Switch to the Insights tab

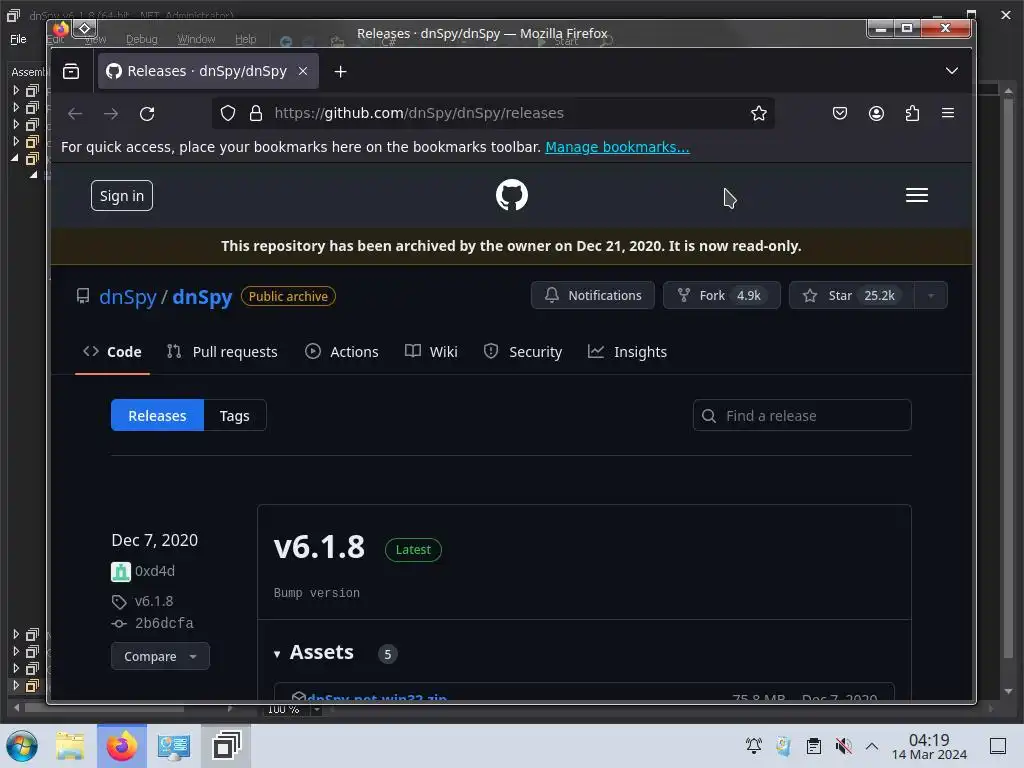(628, 352)
